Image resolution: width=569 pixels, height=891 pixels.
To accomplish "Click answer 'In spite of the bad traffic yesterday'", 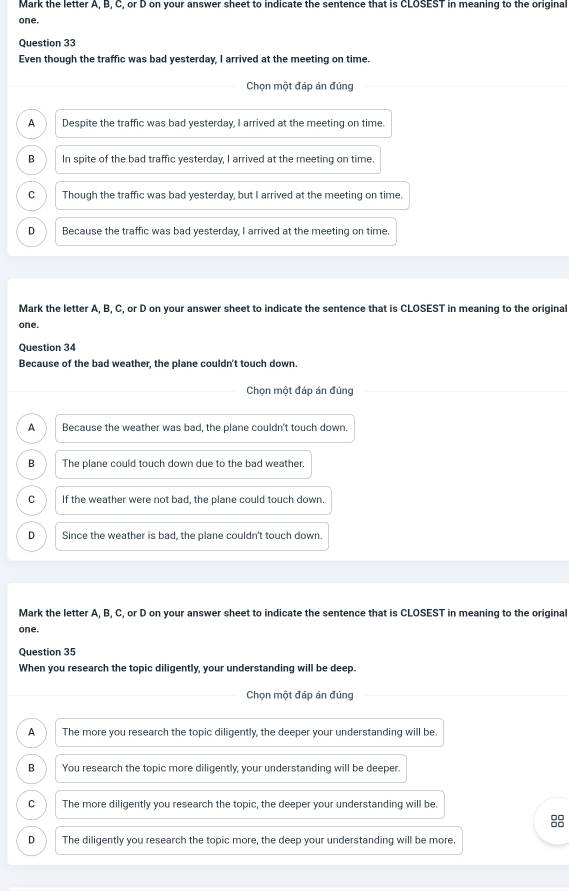I will pyautogui.click(x=218, y=160).
